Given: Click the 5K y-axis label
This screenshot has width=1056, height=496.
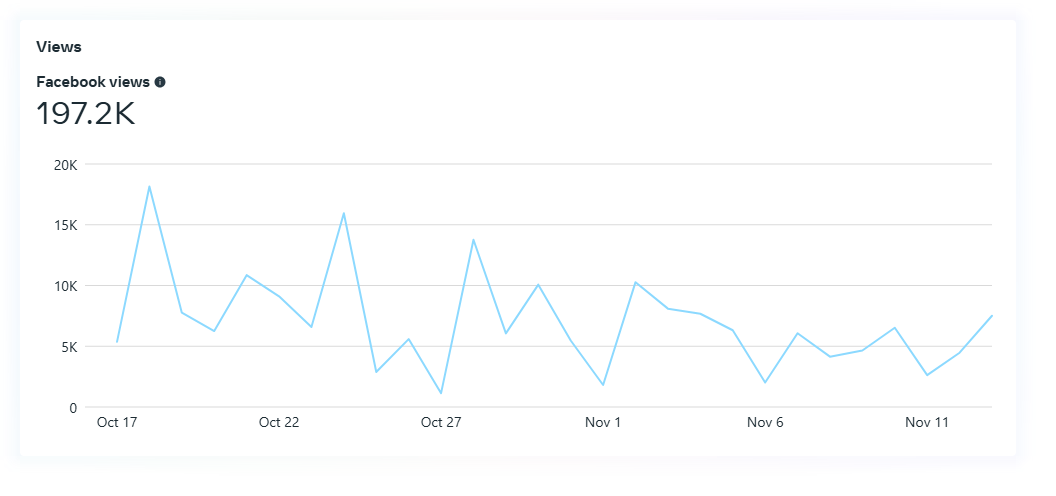Looking at the screenshot, I should (68, 347).
